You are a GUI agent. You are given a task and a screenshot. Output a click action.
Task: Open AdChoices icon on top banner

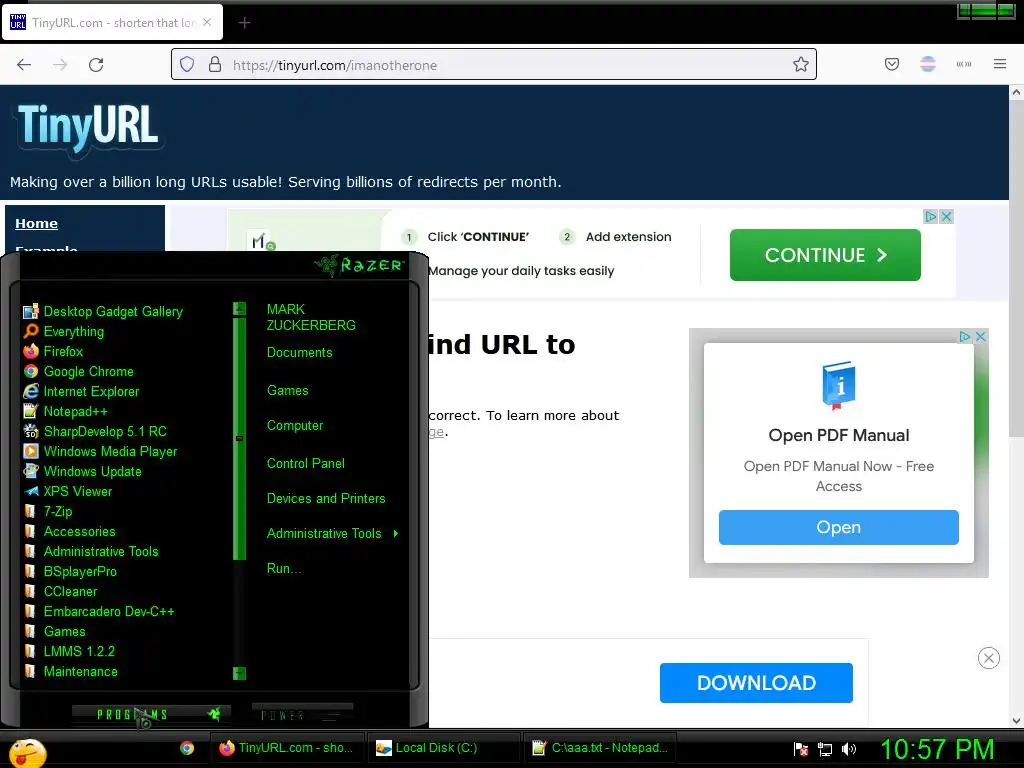click(931, 216)
